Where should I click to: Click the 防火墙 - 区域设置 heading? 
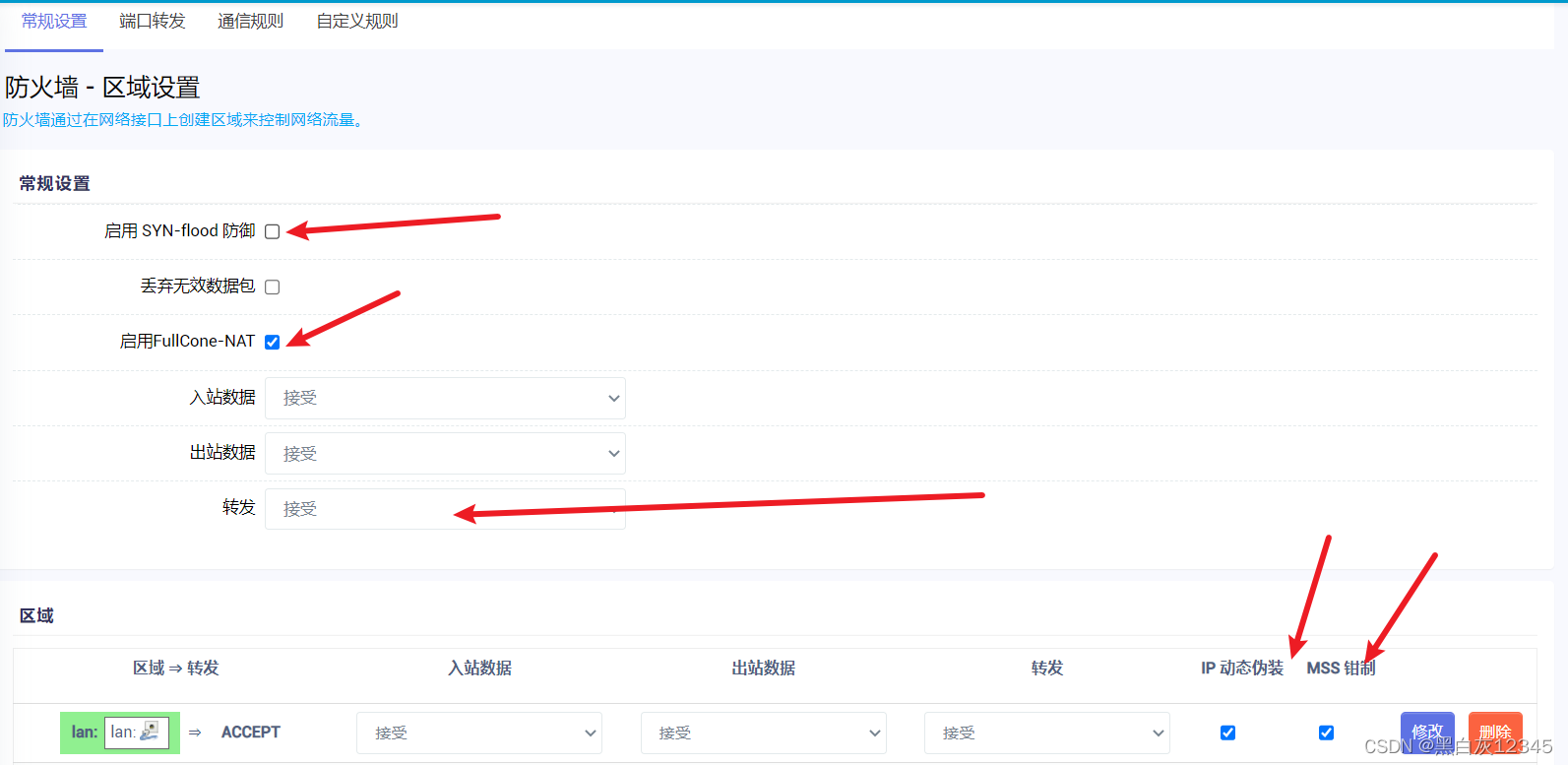pos(102,88)
